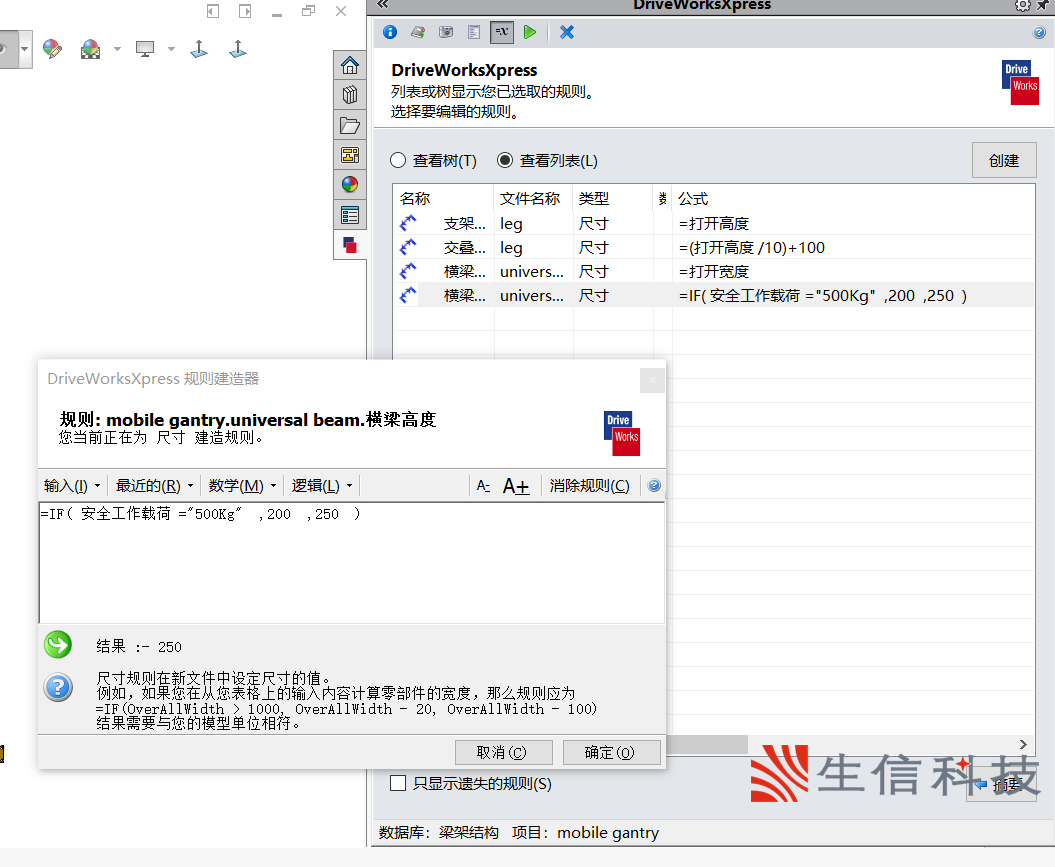Expand the View Settings dropdown arrow
The width and height of the screenshot is (1055, 867).
point(171,48)
